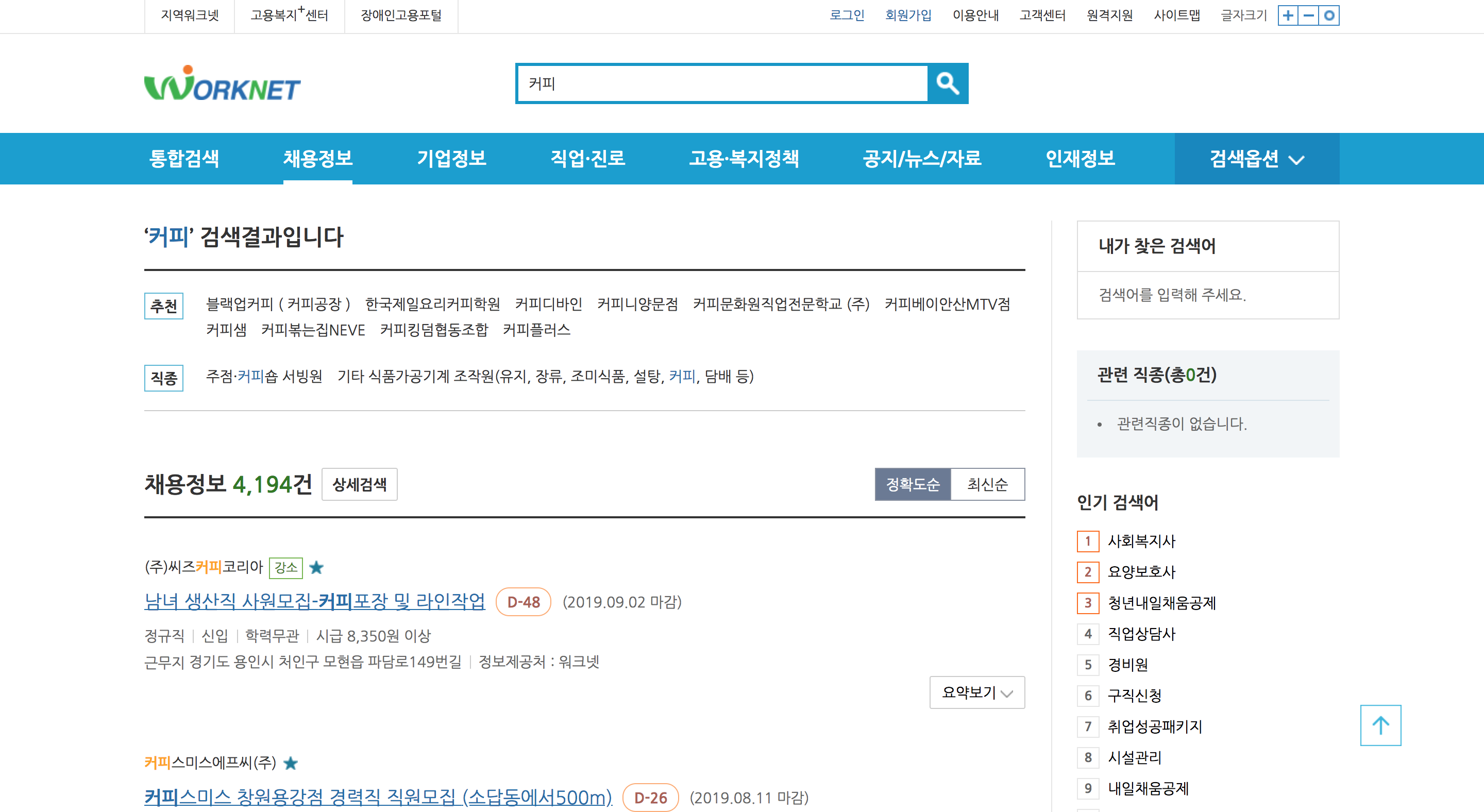Click star icon next to 커피스미스에프씨(주)
The height and width of the screenshot is (812, 1484).
291,763
